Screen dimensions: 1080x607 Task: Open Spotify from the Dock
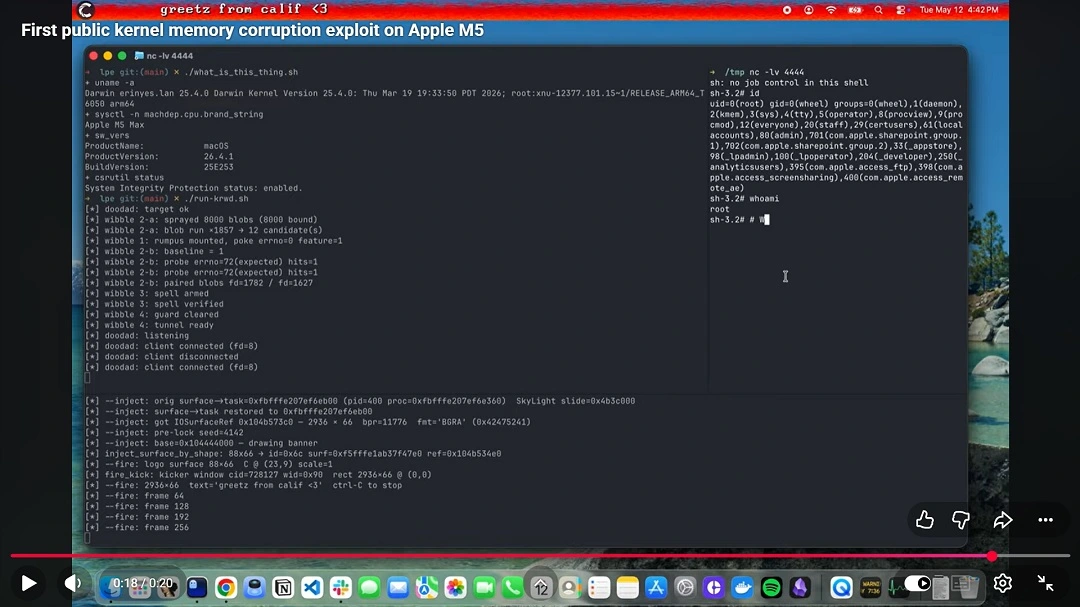coord(771,587)
